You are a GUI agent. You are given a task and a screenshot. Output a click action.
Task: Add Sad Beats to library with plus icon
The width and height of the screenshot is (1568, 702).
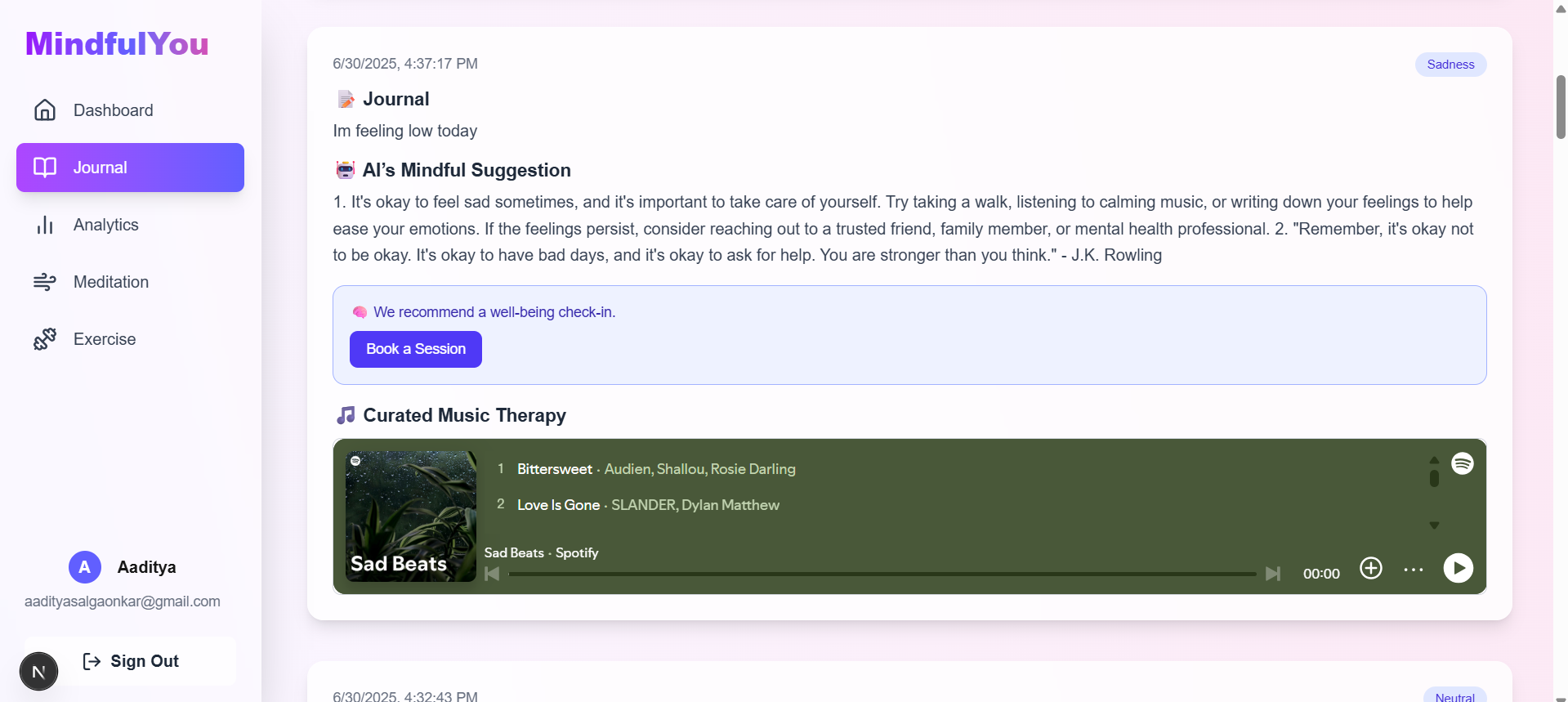1371,568
